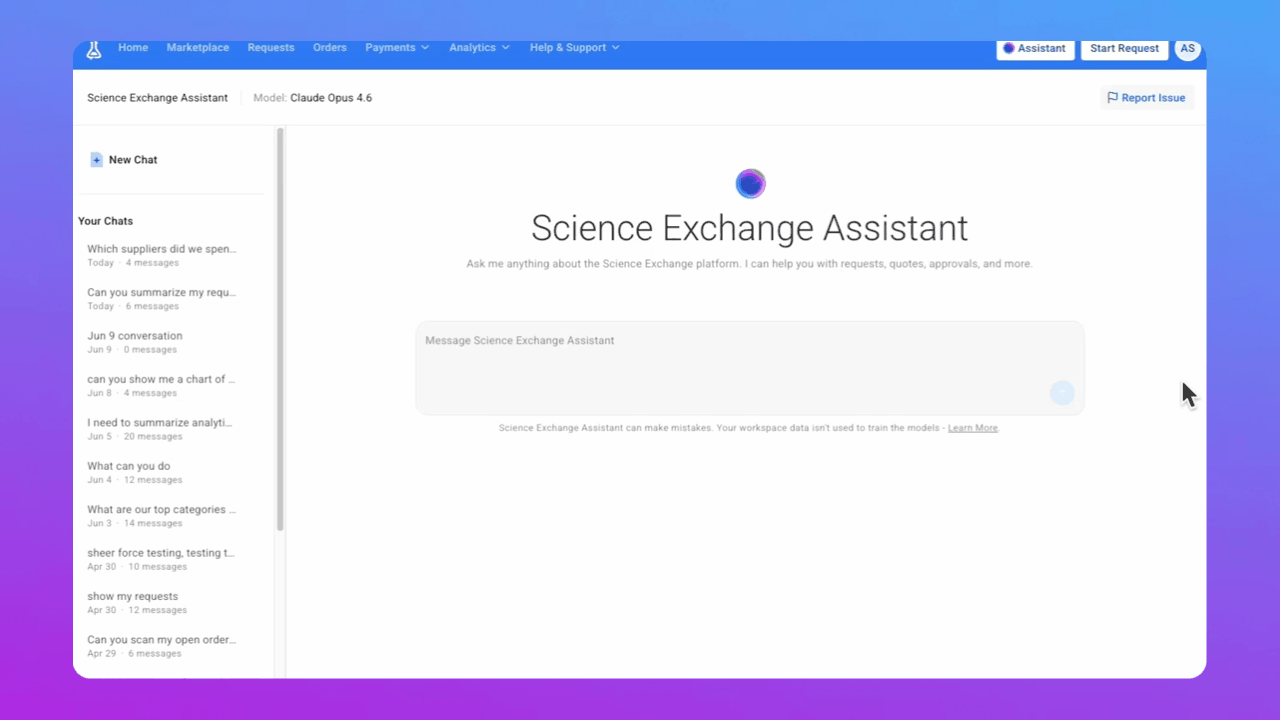Open the 'can you show me a chart of...' chat
The height and width of the screenshot is (720, 1280).
(x=162, y=385)
